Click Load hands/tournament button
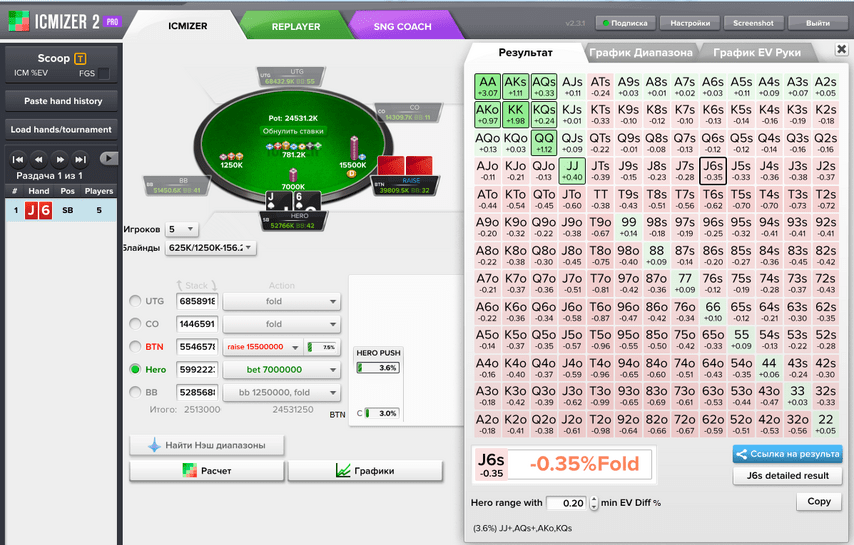 [x=61, y=130]
